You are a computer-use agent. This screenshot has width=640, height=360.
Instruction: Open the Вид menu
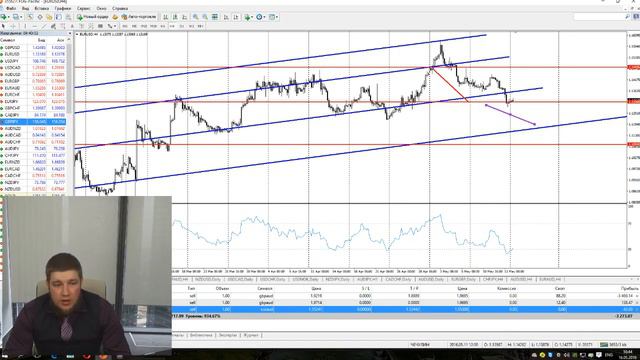pyautogui.click(x=25, y=8)
